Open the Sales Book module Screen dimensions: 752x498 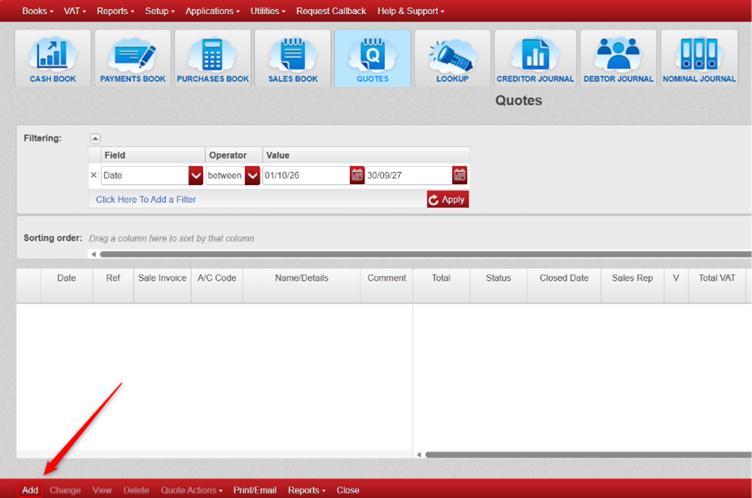point(293,58)
